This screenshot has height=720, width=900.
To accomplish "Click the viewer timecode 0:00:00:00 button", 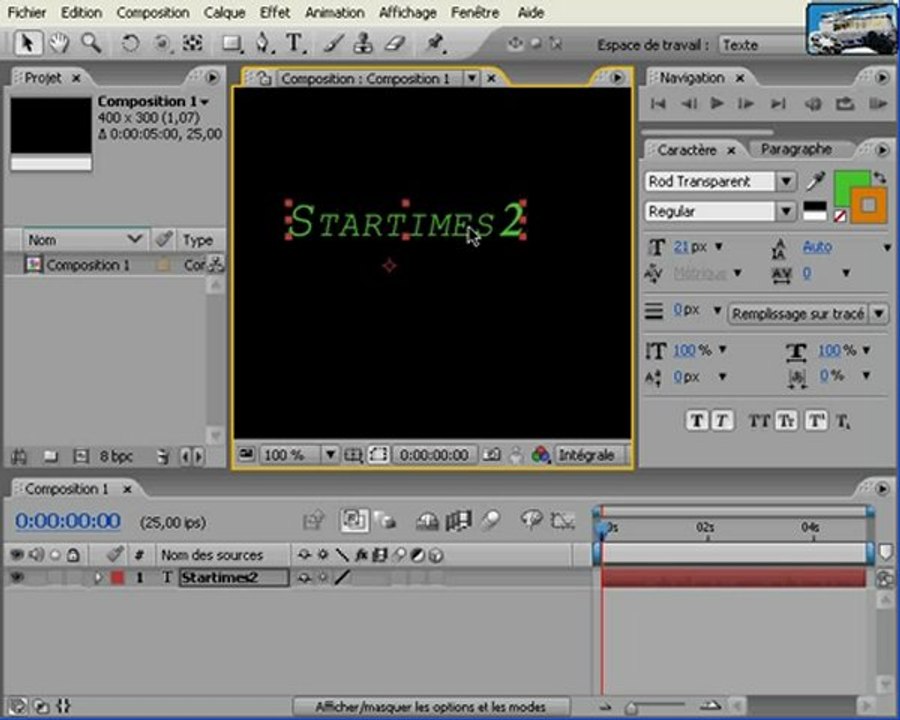I will pos(434,455).
